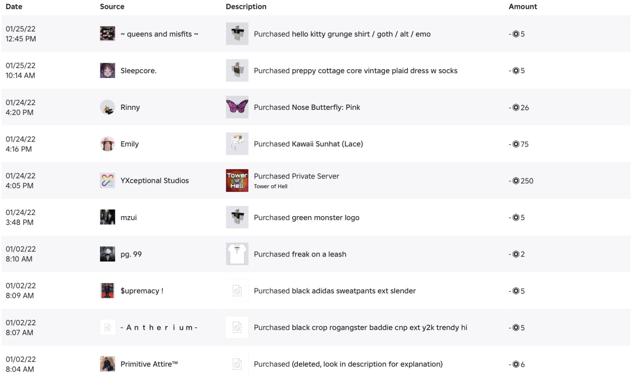The image size is (640, 387).
Task: Open YXceptional Studios group logo
Action: [107, 180]
